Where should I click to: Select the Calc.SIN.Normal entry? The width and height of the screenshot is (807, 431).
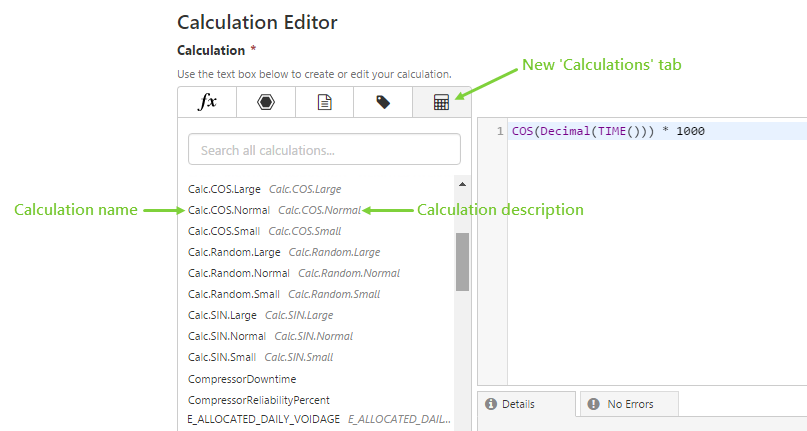click(227, 336)
